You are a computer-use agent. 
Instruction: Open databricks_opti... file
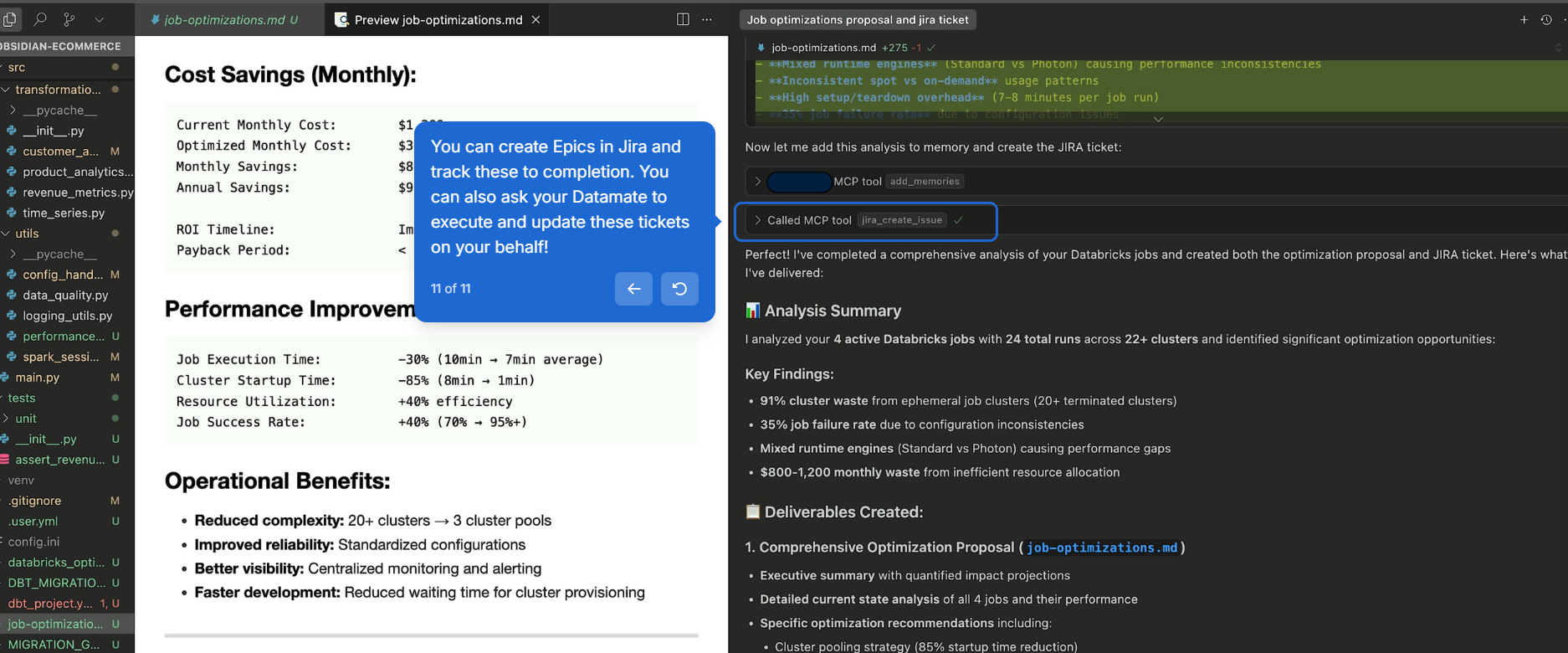pos(67,562)
